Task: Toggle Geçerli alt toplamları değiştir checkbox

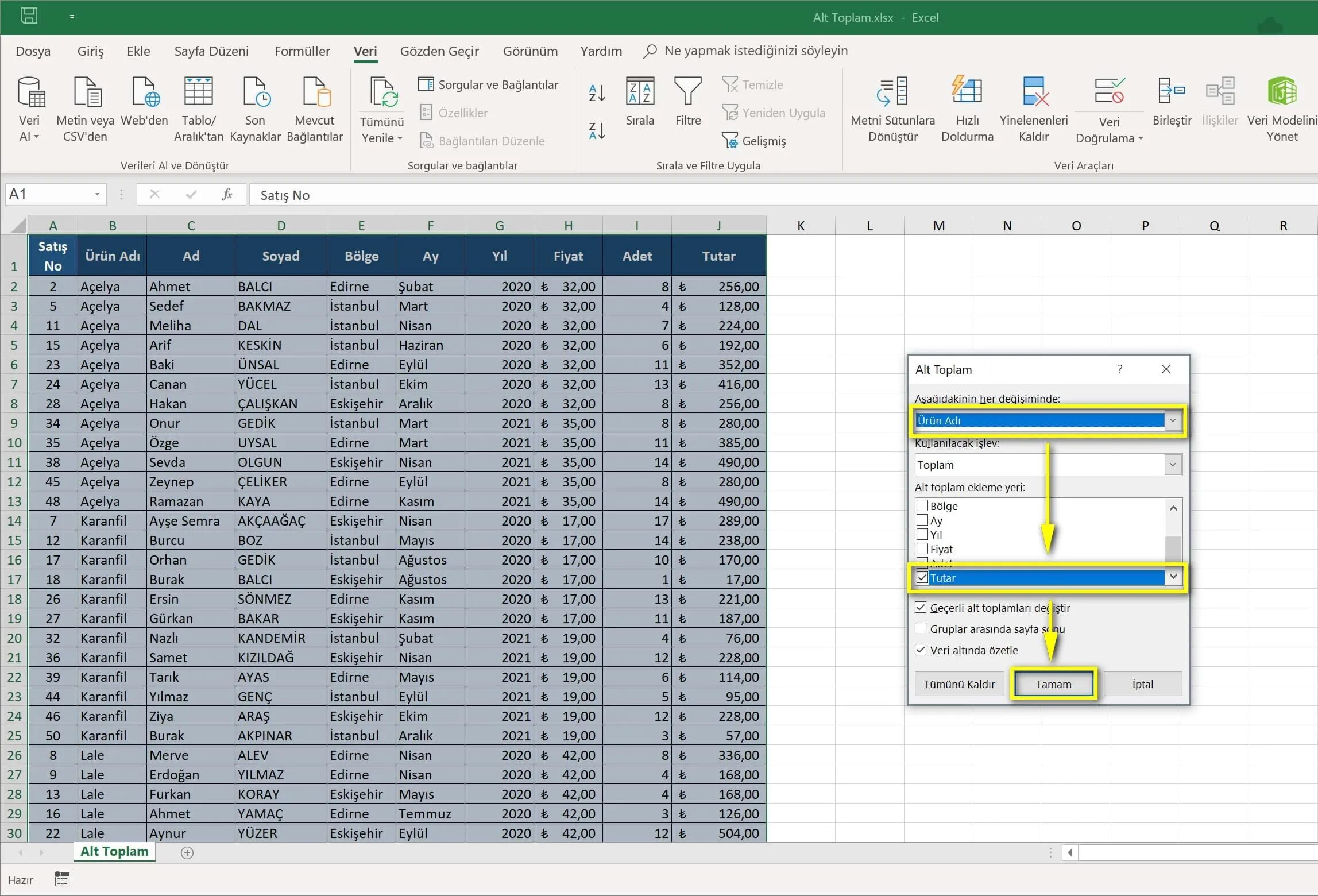Action: [x=921, y=607]
